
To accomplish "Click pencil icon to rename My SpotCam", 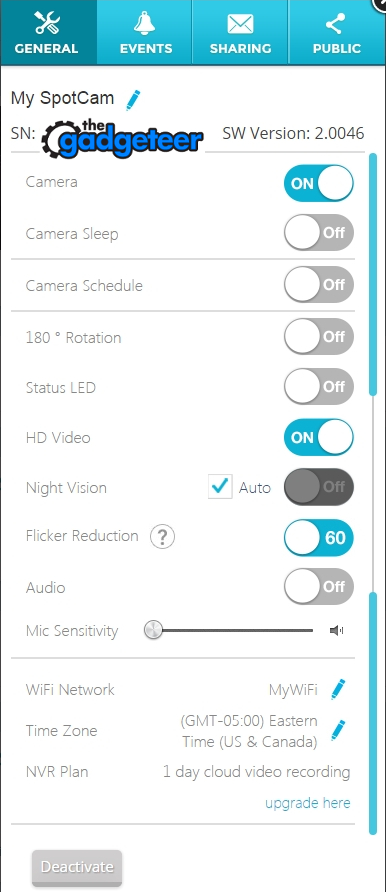I will coord(133,99).
